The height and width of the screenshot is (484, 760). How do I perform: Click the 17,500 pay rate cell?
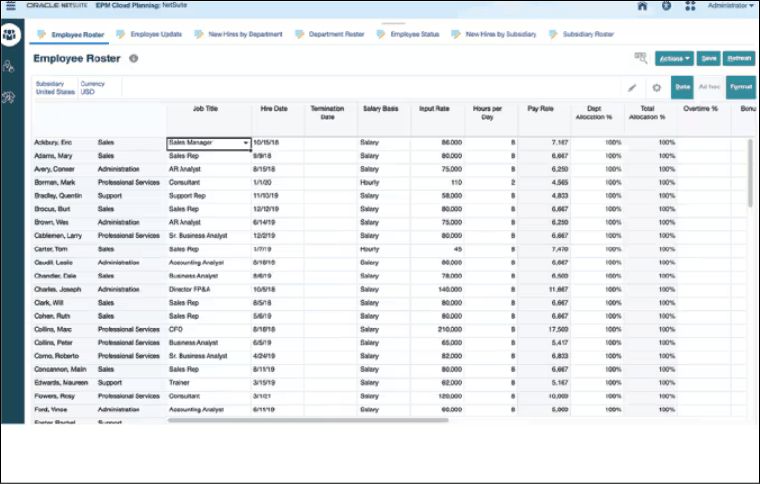click(x=544, y=329)
